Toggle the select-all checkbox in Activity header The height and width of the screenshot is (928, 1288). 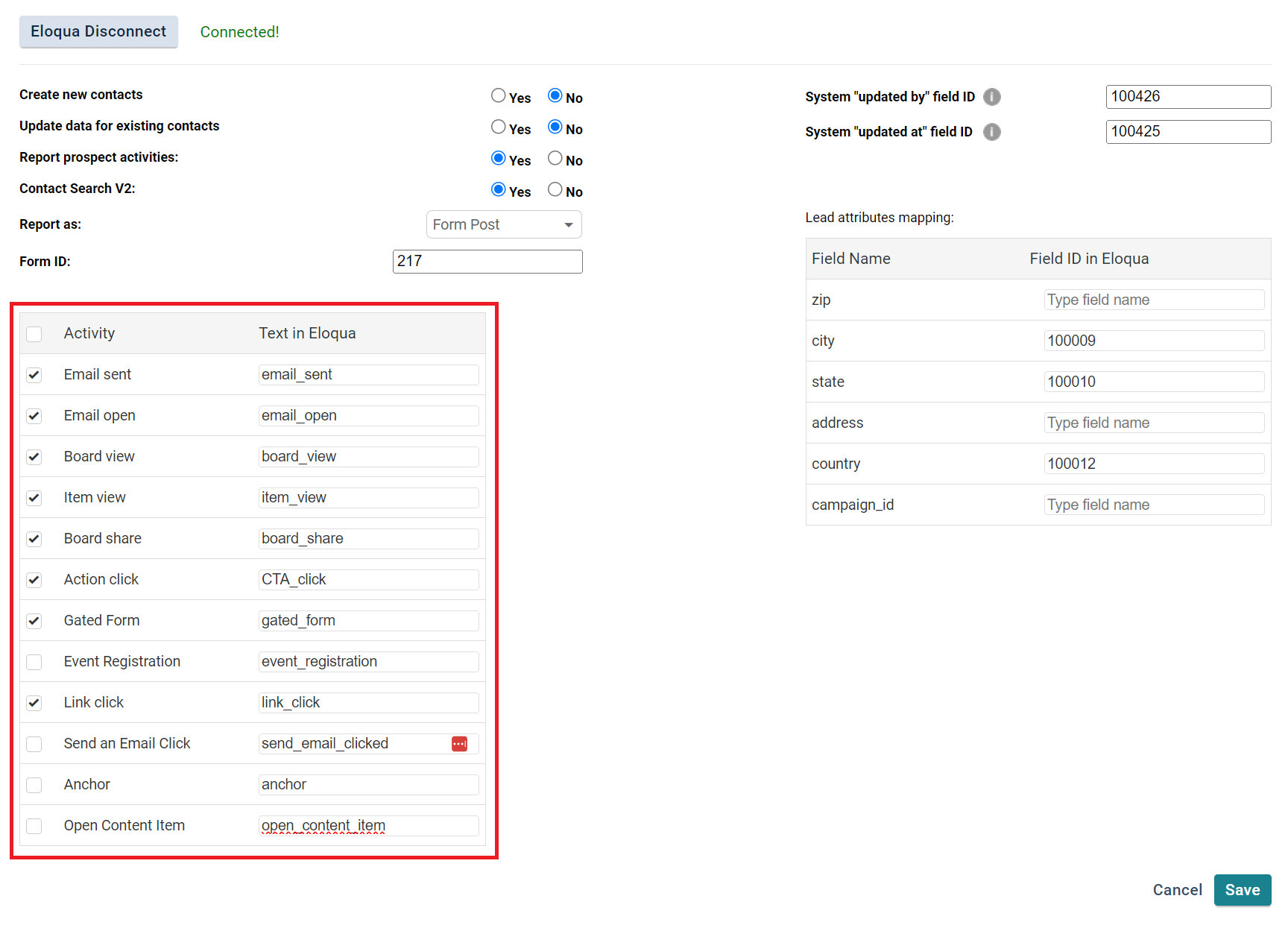[x=34, y=334]
